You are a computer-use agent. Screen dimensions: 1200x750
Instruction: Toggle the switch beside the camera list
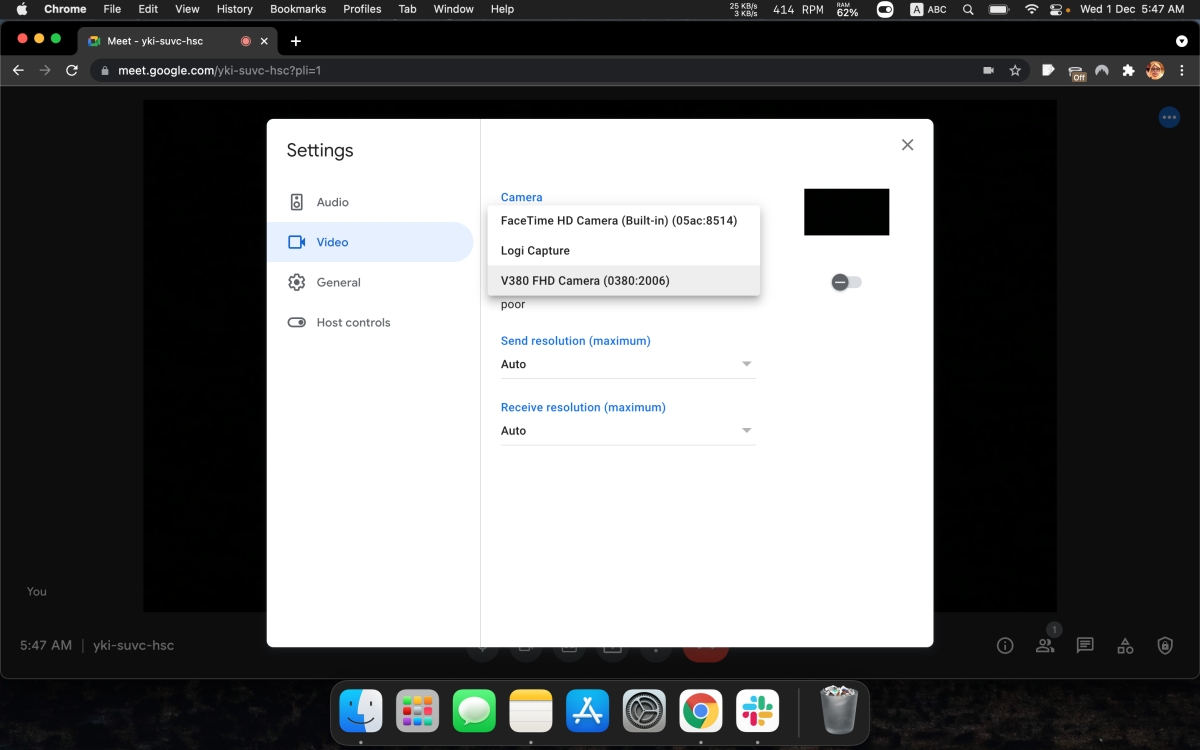pyautogui.click(x=846, y=282)
